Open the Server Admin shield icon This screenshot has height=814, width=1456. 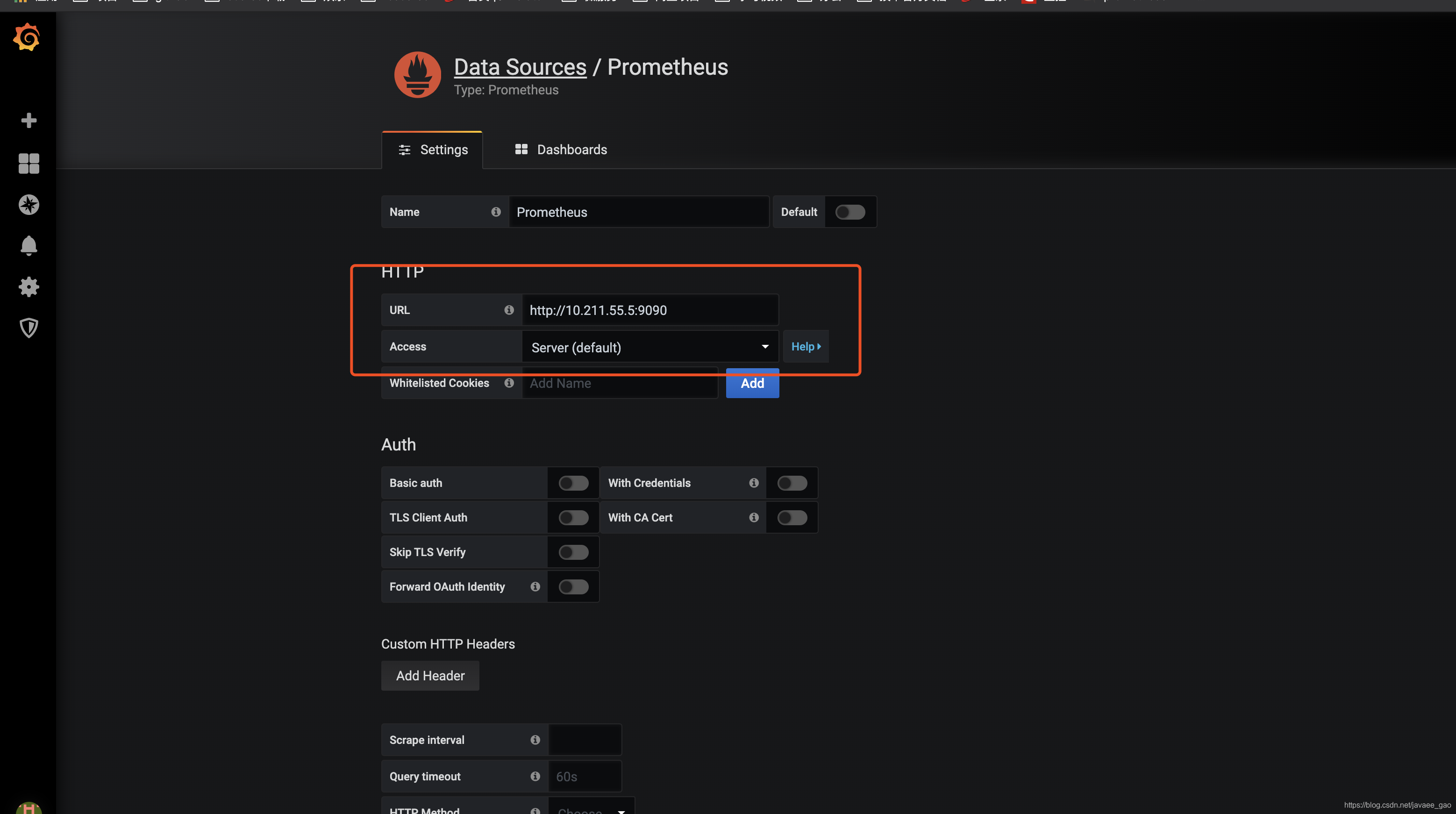[28, 328]
